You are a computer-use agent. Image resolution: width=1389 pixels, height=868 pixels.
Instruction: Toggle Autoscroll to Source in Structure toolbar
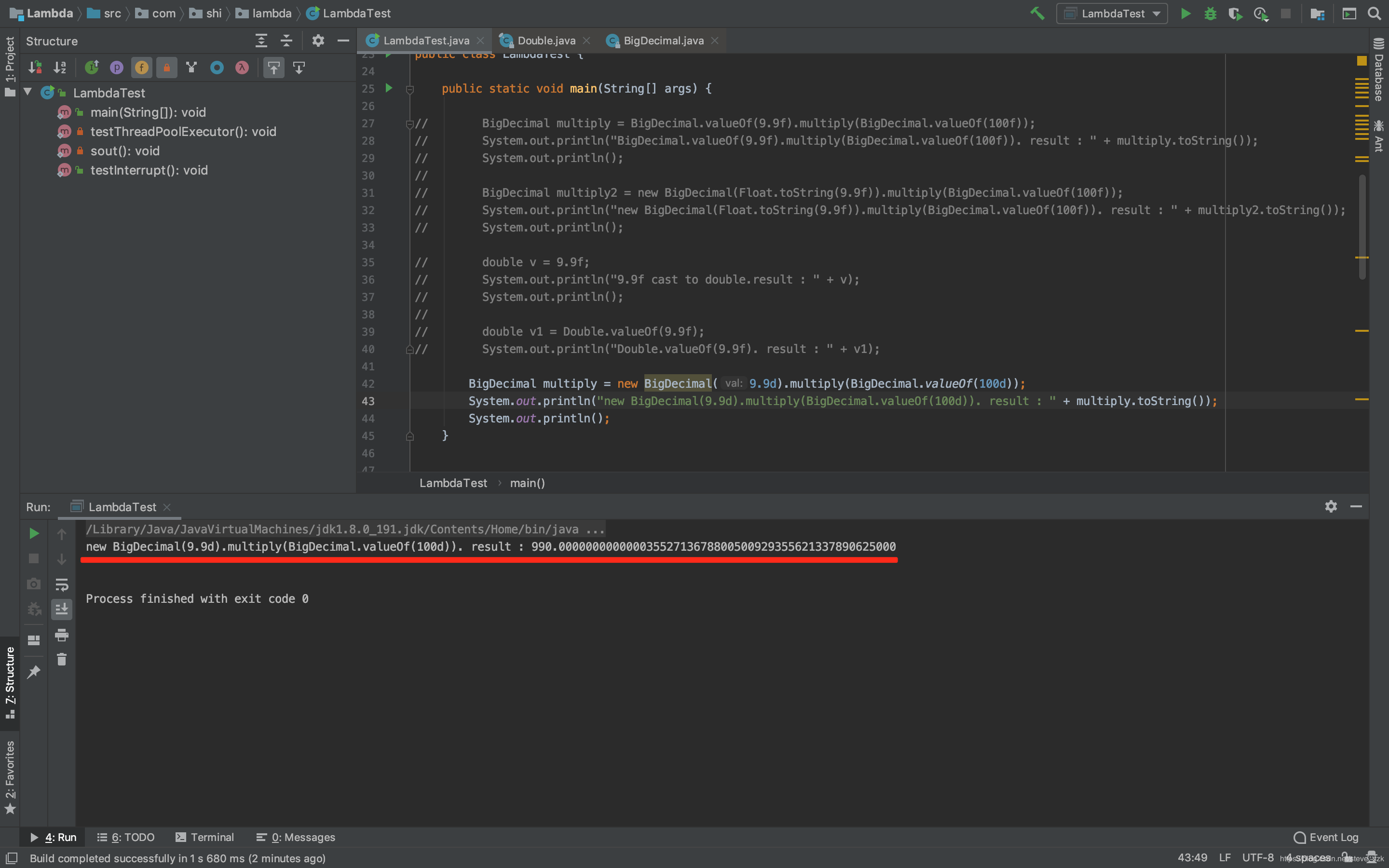[x=274, y=68]
